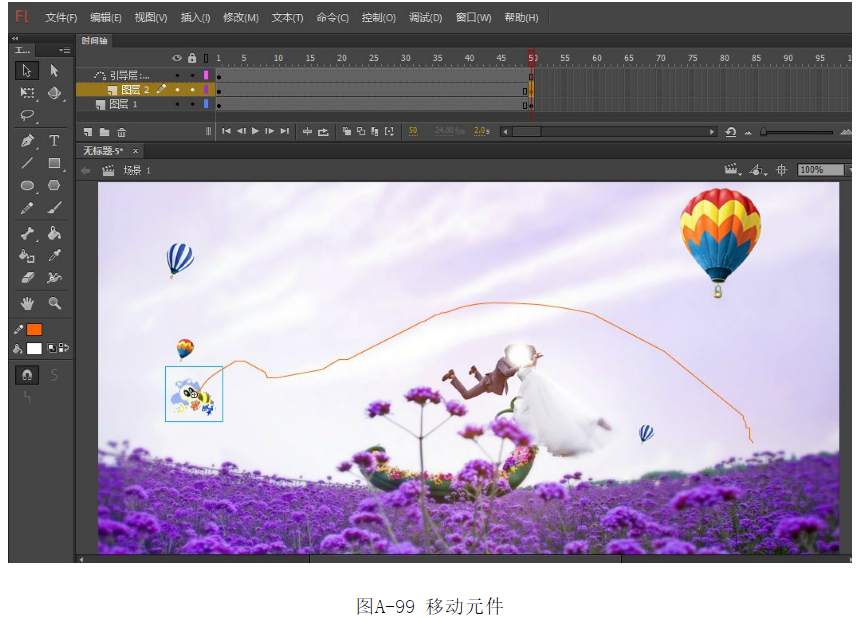Select the Eraser tool
This screenshot has width=860, height=618.
pyautogui.click(x=27, y=278)
